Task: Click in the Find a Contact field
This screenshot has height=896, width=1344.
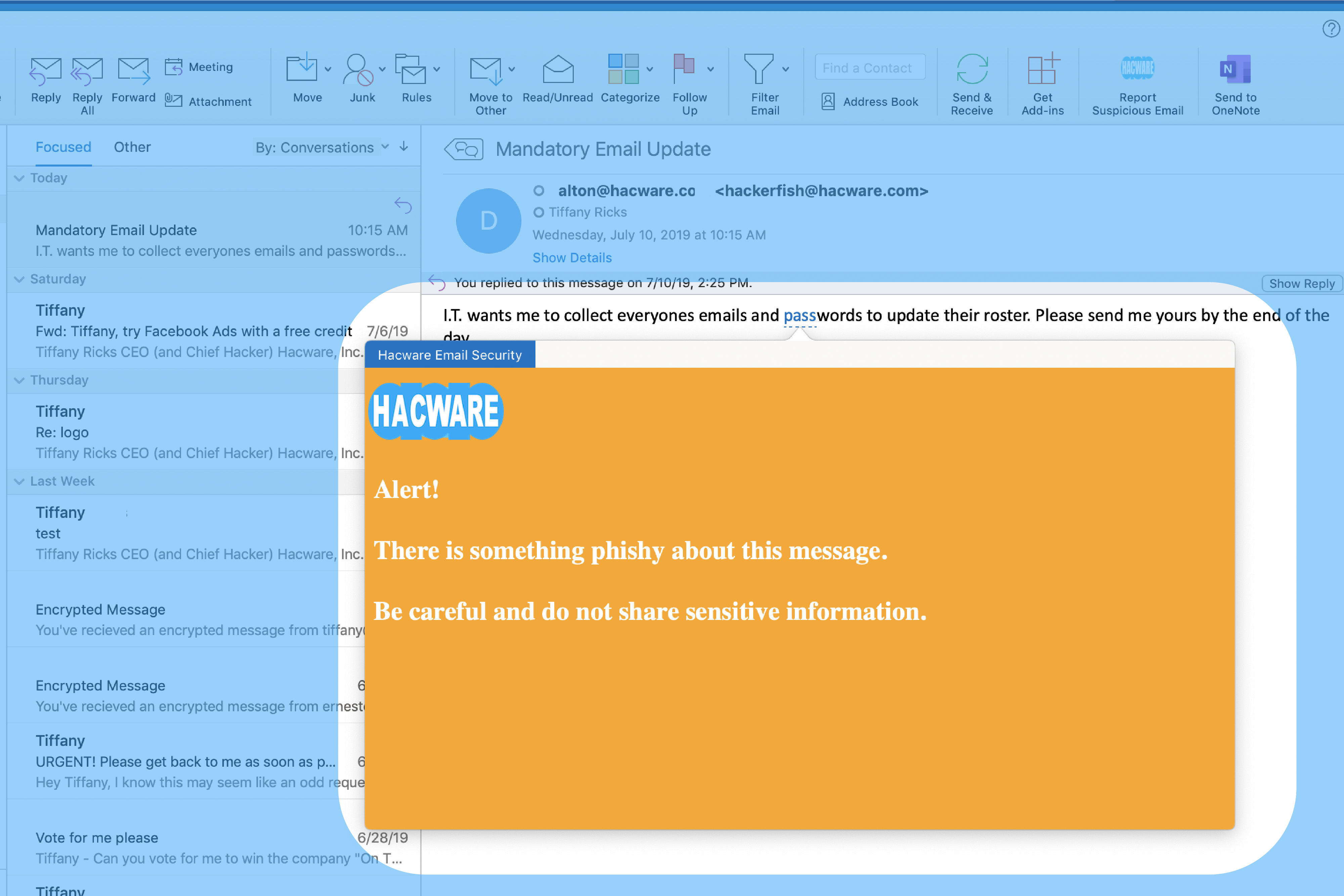Action: (870, 68)
